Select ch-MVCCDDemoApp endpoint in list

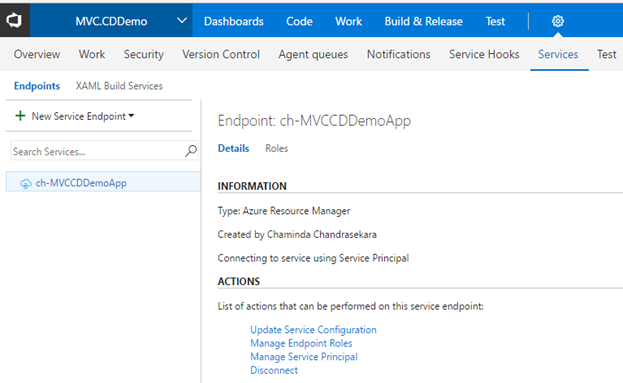[103, 183]
